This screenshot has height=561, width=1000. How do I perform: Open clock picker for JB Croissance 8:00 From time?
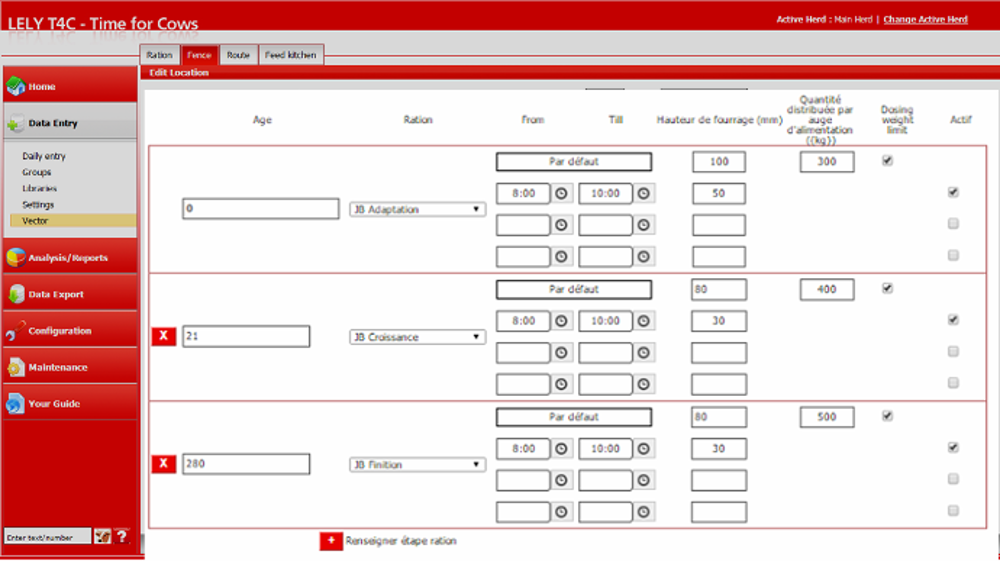561,321
